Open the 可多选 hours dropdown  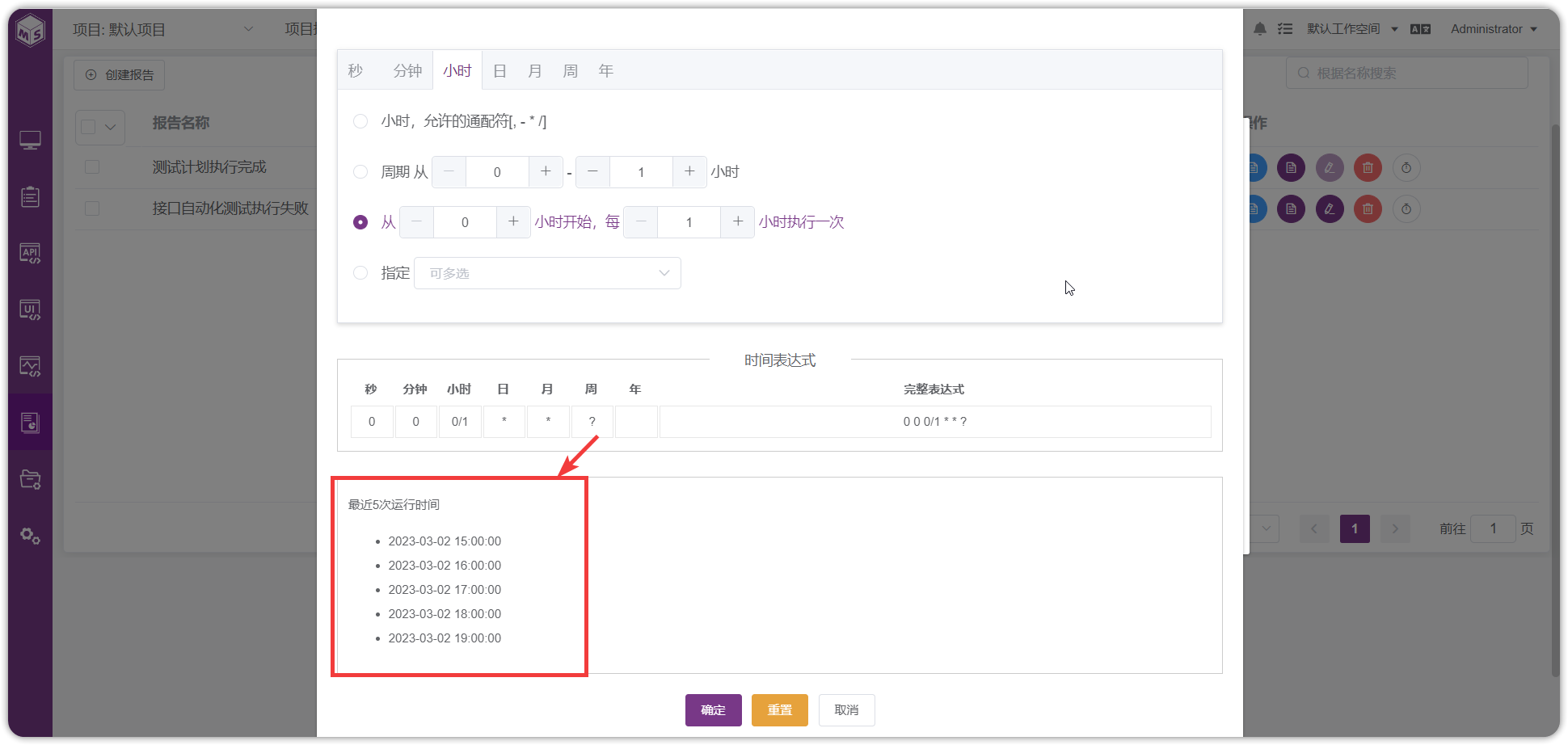(x=547, y=273)
